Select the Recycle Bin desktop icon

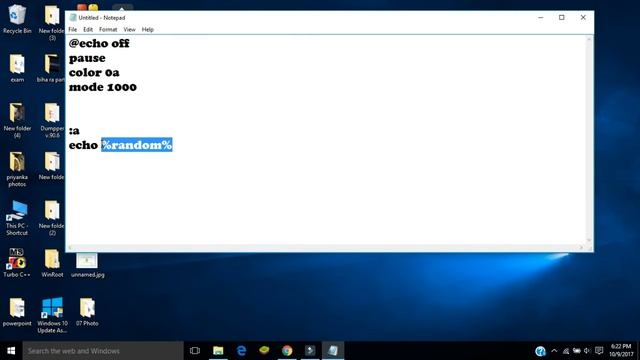click(17, 19)
